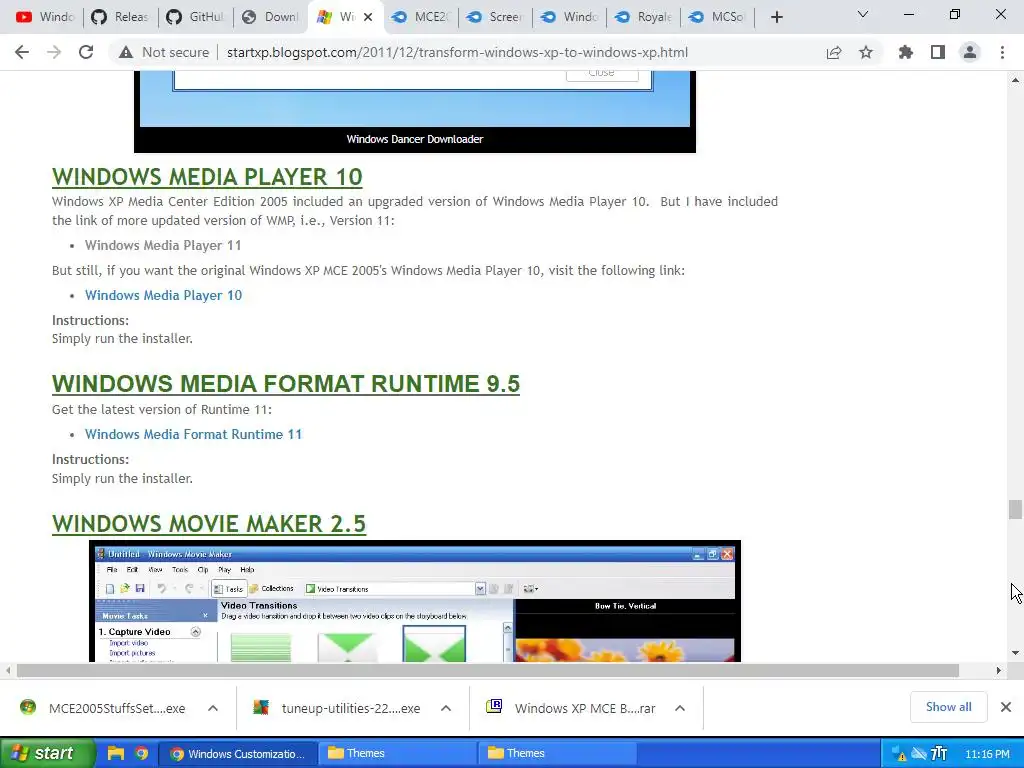Click the Windows Movie Maker screenshot image
The height and width of the screenshot is (768, 1024).
coord(415,601)
